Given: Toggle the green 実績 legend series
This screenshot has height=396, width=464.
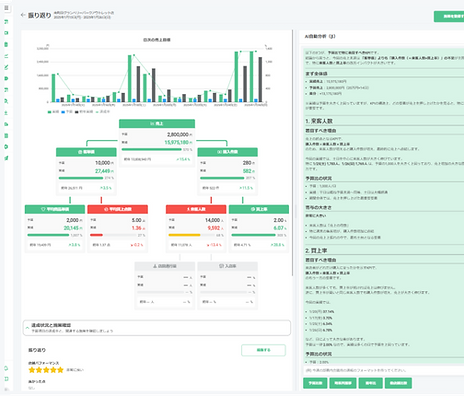Looking at the screenshot, I should tap(54, 112).
